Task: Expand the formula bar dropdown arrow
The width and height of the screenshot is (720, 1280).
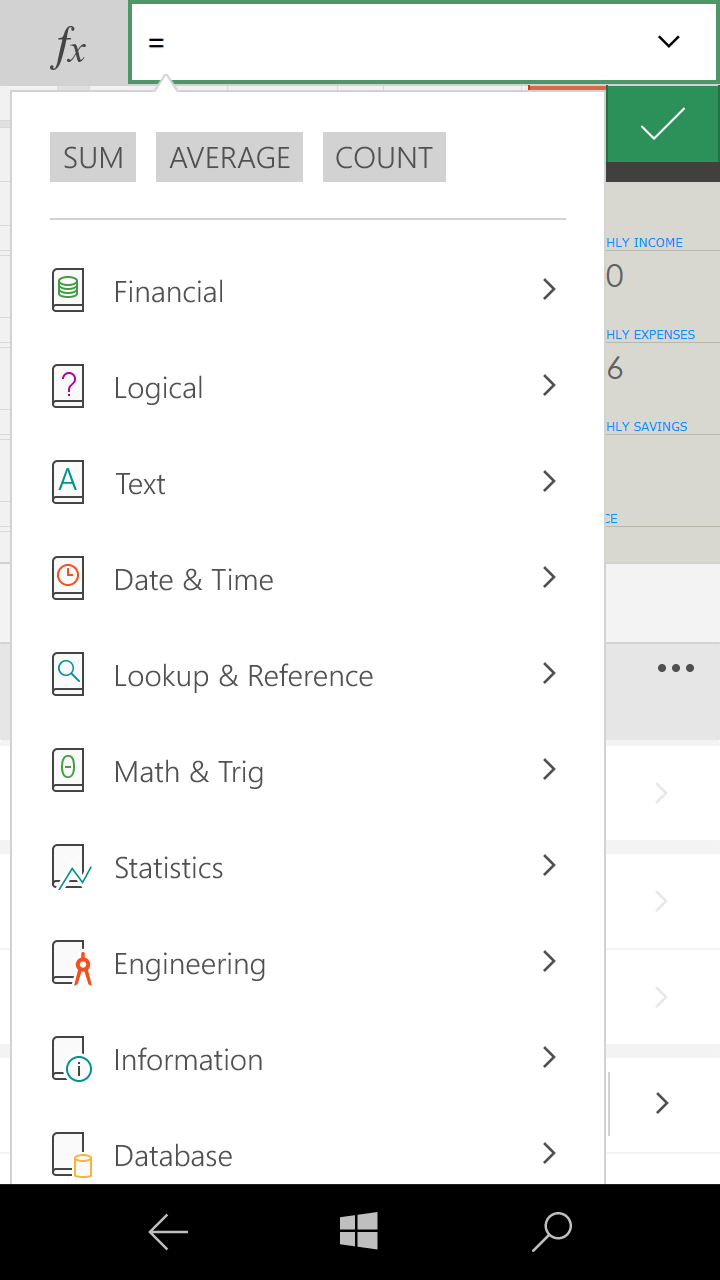Action: click(668, 42)
